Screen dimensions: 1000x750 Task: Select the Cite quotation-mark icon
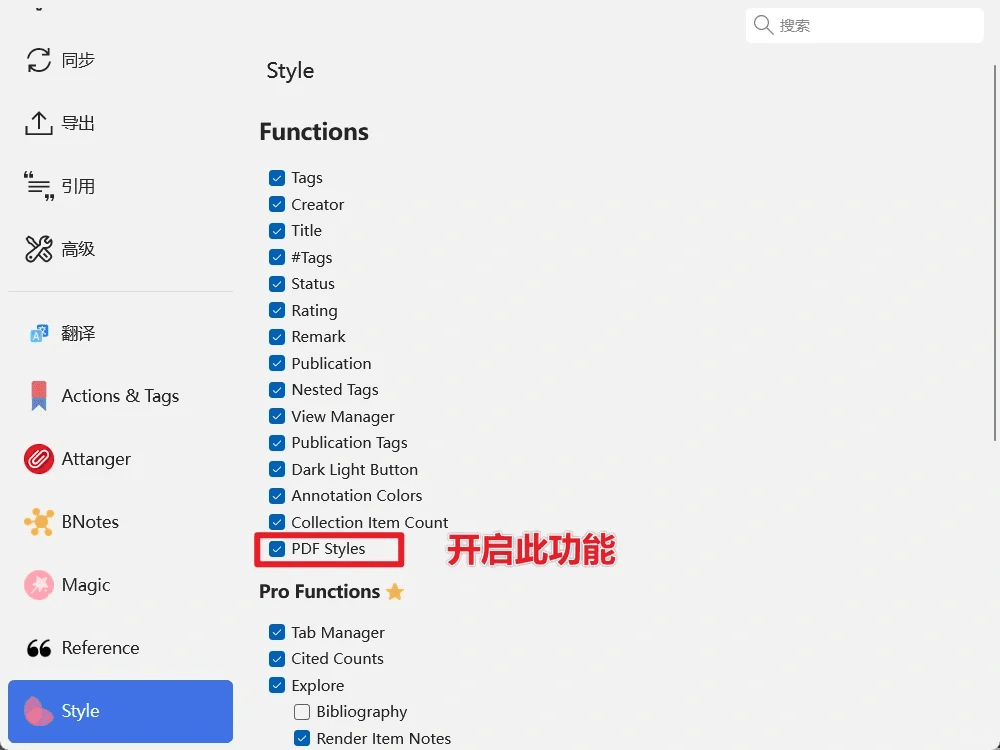point(38,186)
